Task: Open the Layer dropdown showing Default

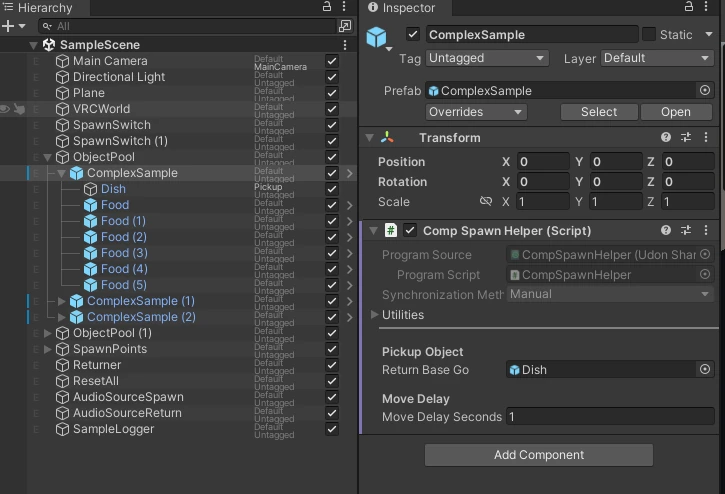Action: pos(657,58)
